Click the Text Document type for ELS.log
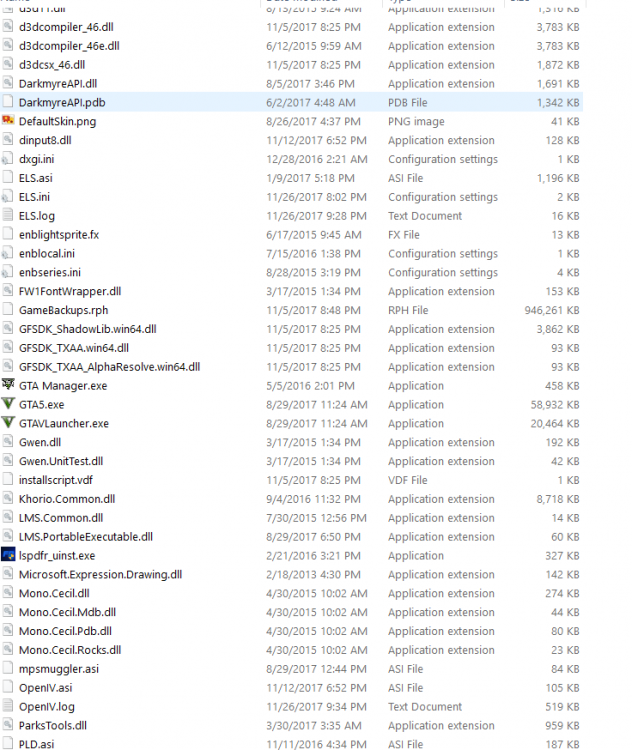 coord(425,216)
